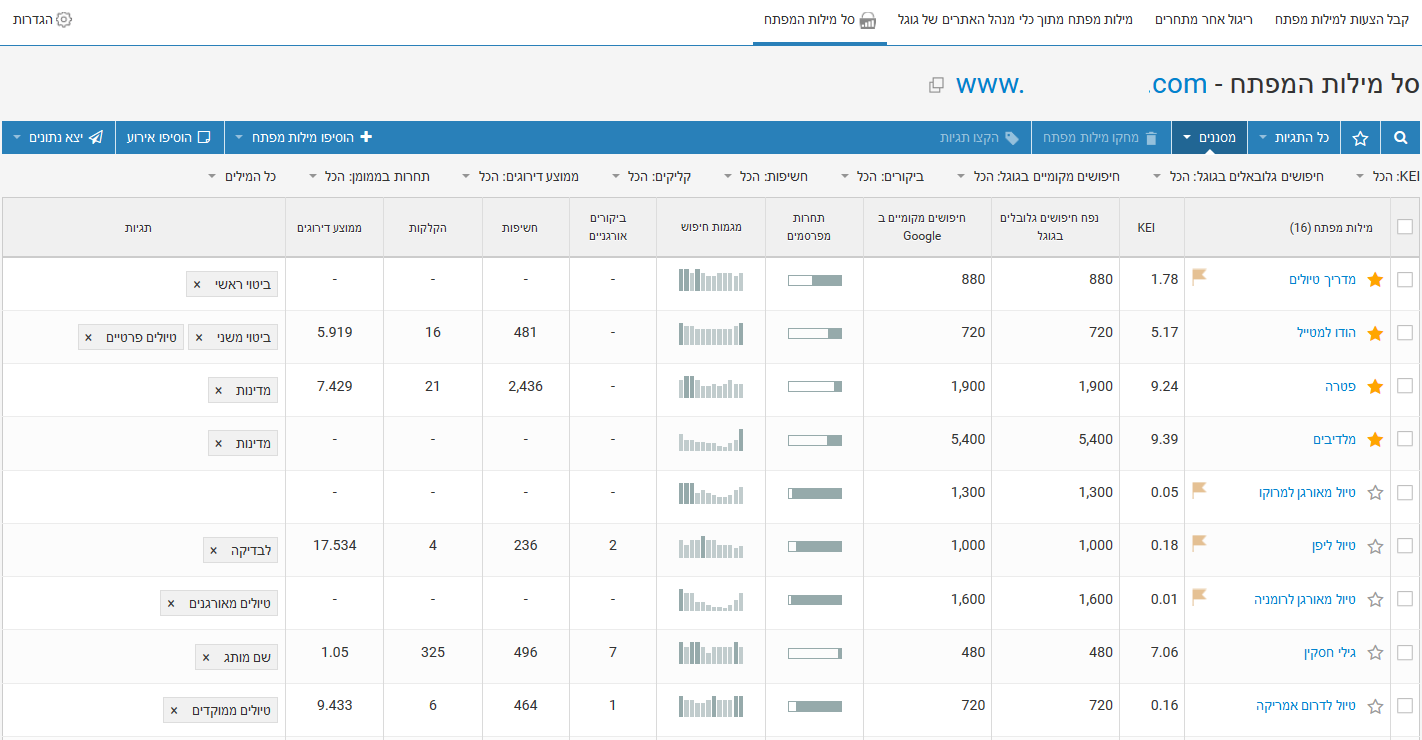This screenshot has width=1422, height=740.
Task: Click search trend chart in מלדיבים row
Action: pos(711,440)
